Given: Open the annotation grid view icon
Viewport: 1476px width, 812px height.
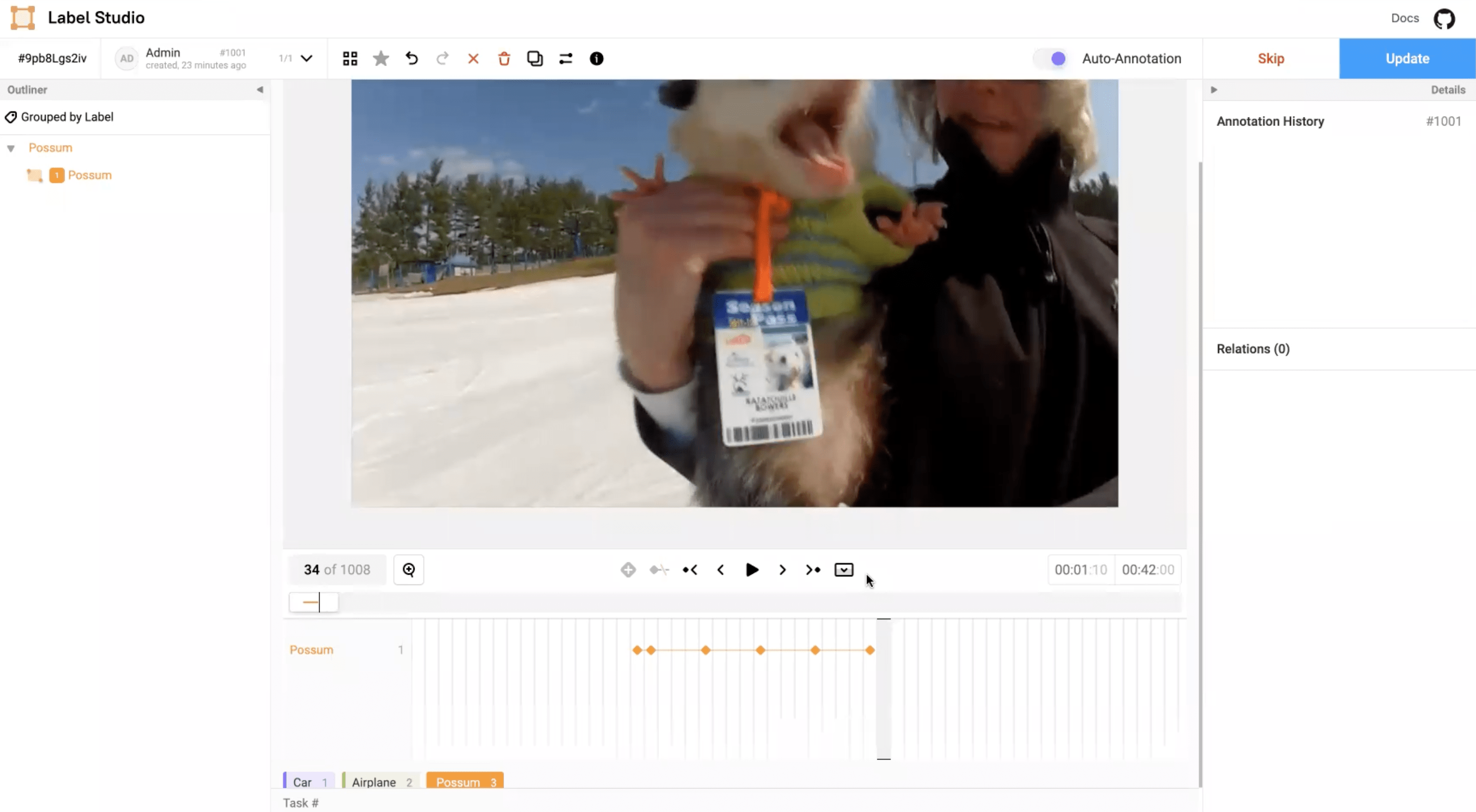Looking at the screenshot, I should 350,58.
